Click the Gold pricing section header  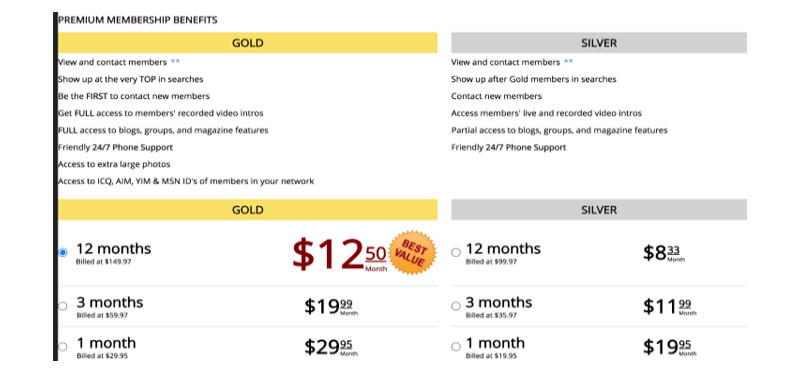(247, 210)
